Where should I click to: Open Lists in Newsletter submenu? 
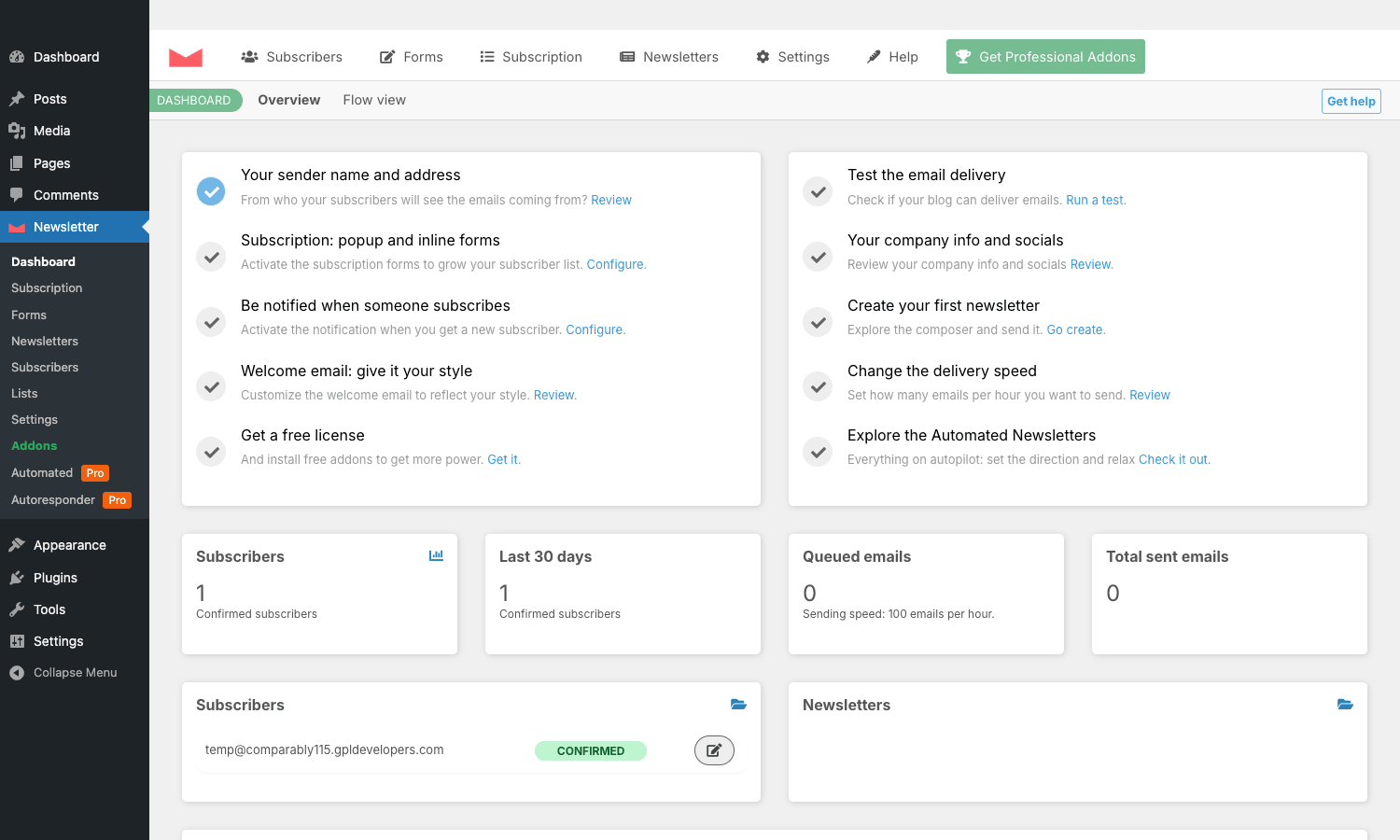tap(24, 394)
